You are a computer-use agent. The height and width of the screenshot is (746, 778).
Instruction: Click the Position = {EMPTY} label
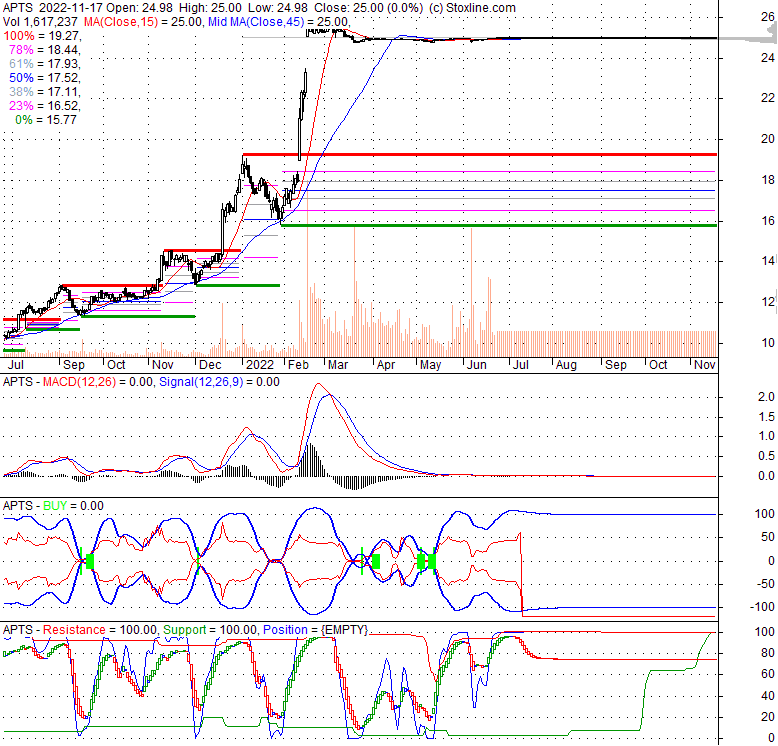click(316, 630)
